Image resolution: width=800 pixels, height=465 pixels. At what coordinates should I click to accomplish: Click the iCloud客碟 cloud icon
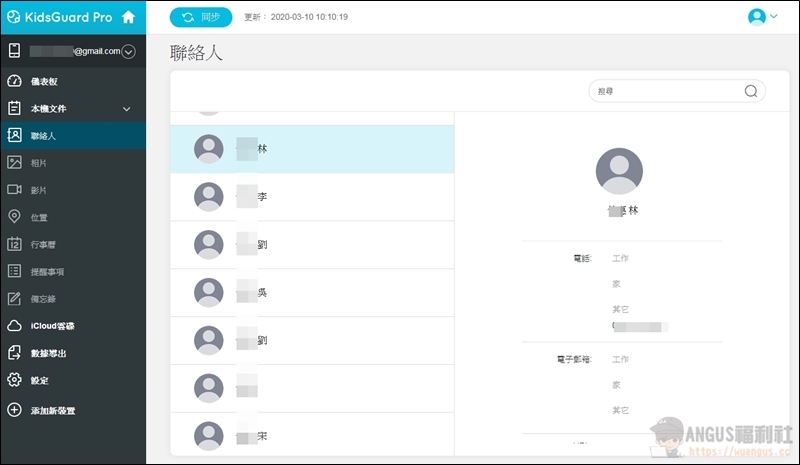tap(14, 326)
